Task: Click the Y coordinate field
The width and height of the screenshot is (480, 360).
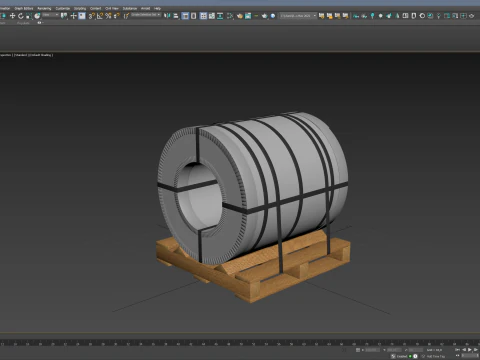Action: [x=394, y=350]
